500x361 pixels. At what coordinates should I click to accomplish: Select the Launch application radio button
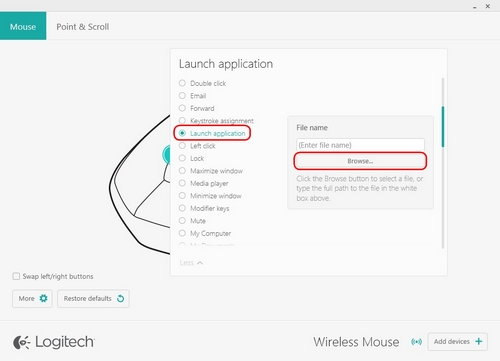pyautogui.click(x=182, y=133)
